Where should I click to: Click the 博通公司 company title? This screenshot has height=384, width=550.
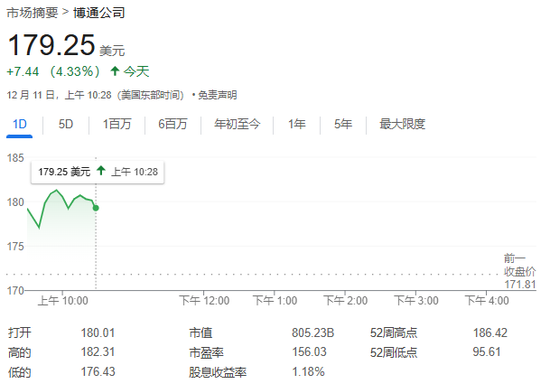[x=99, y=13]
